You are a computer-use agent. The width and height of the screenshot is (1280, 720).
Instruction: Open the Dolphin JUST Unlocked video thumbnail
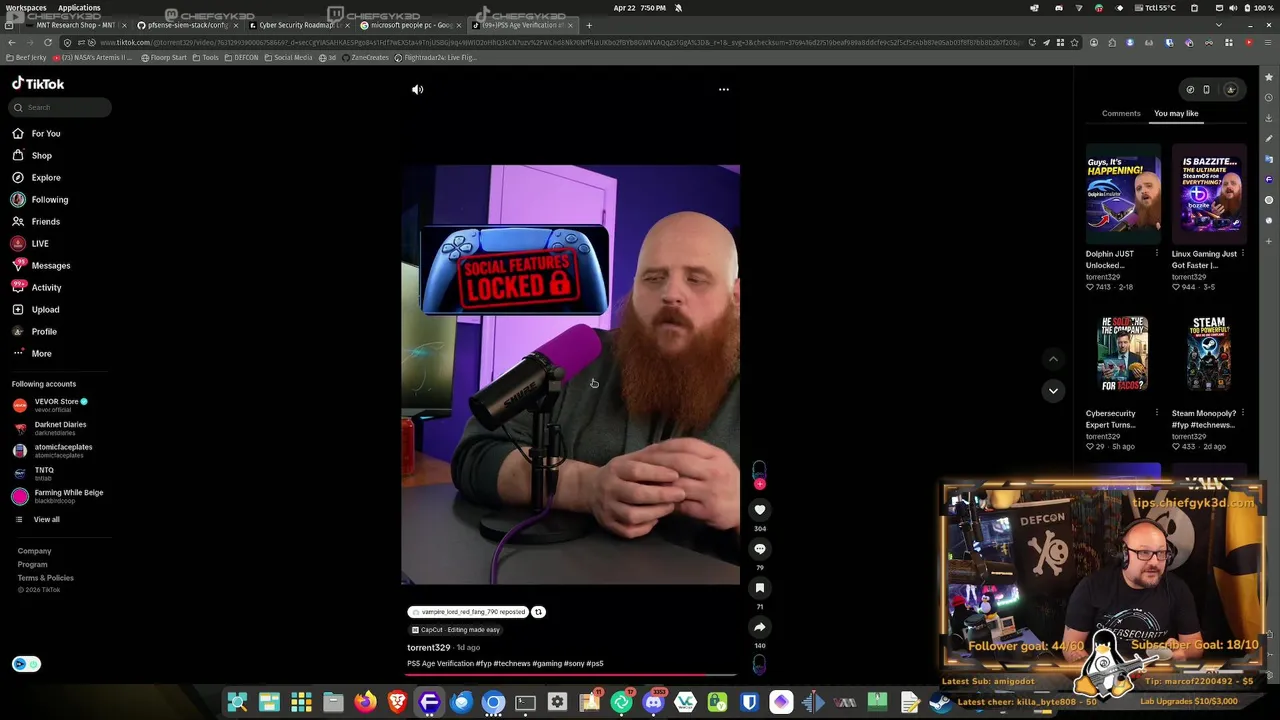click(1123, 194)
